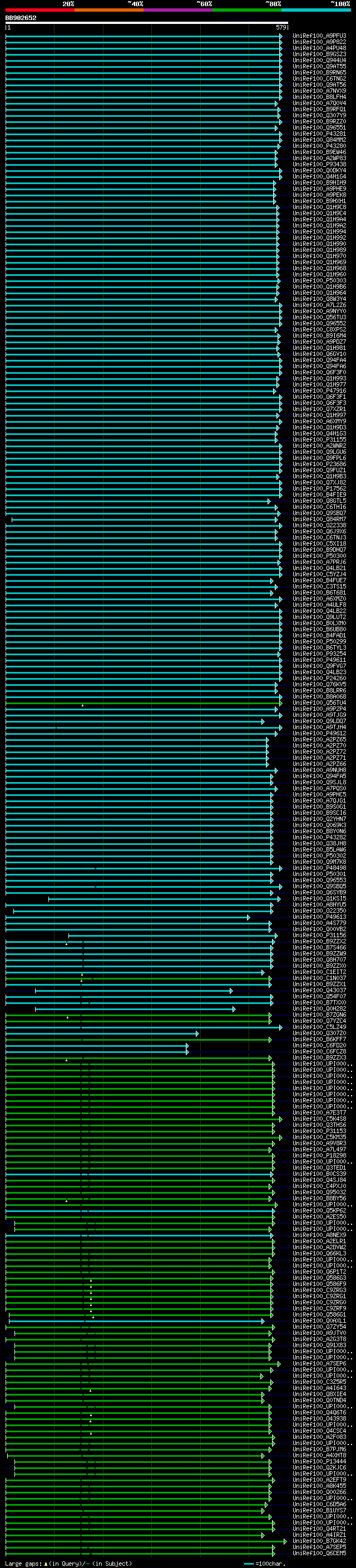Select hit label UniRef100_P50303
Viewport: 356px width, 1568px height.
319,280
